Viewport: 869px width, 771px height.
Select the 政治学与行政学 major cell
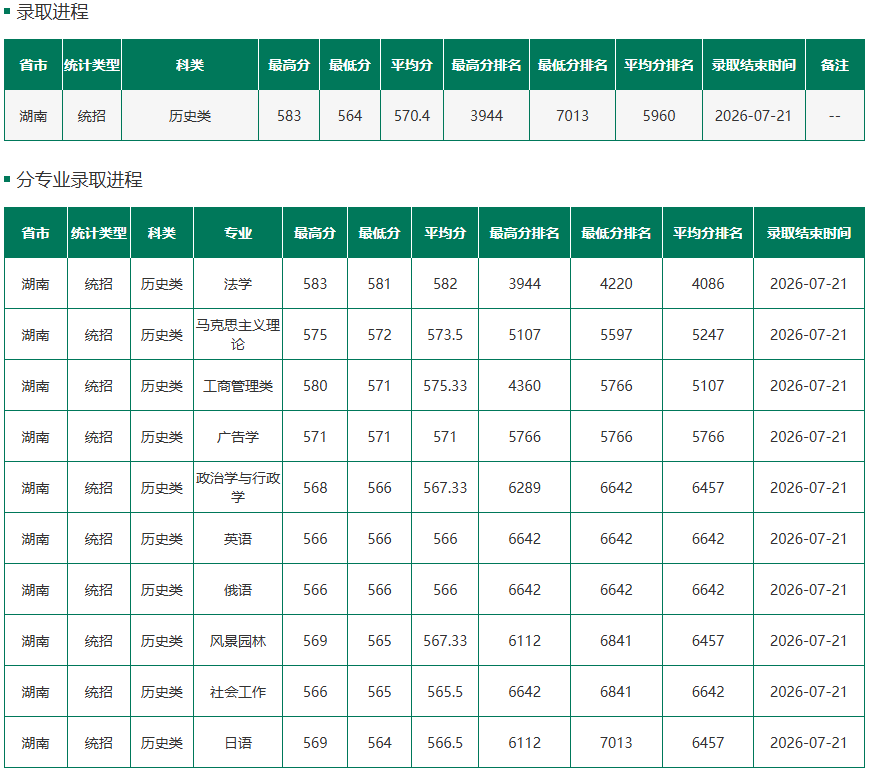(x=238, y=488)
